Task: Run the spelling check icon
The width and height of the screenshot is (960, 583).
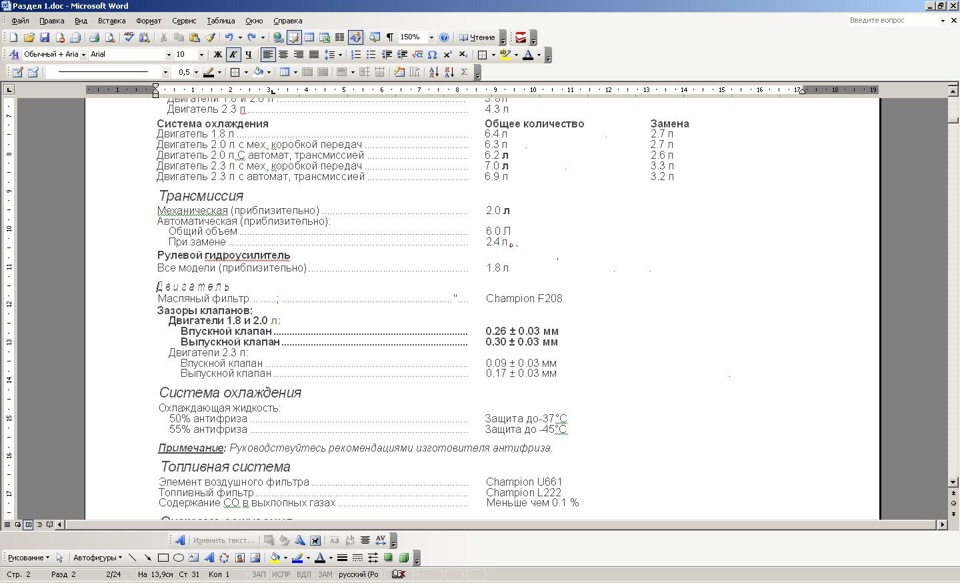Action: click(x=129, y=37)
